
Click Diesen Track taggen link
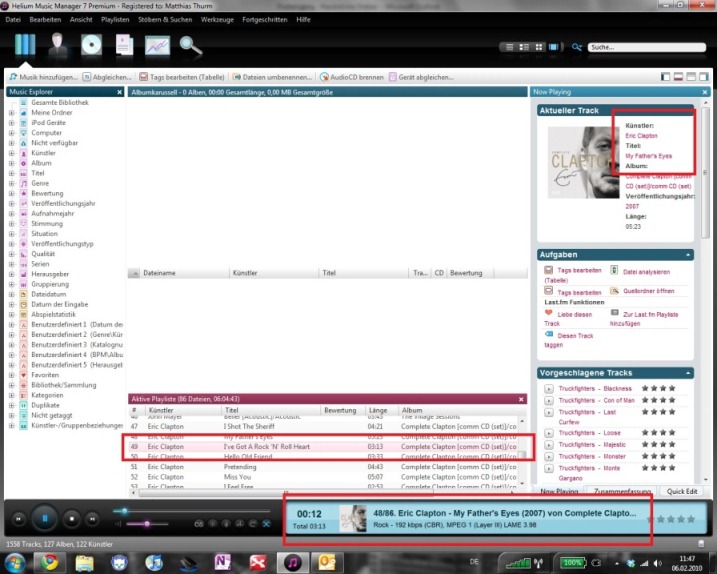click(568, 340)
